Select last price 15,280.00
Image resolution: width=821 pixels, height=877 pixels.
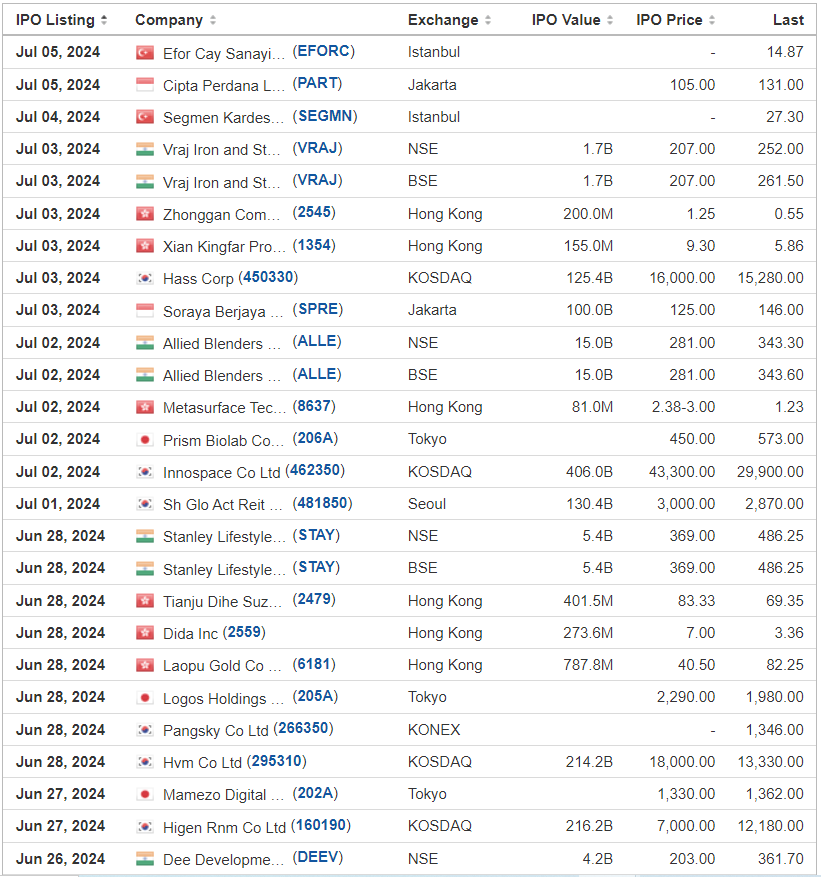pyautogui.click(x=771, y=278)
